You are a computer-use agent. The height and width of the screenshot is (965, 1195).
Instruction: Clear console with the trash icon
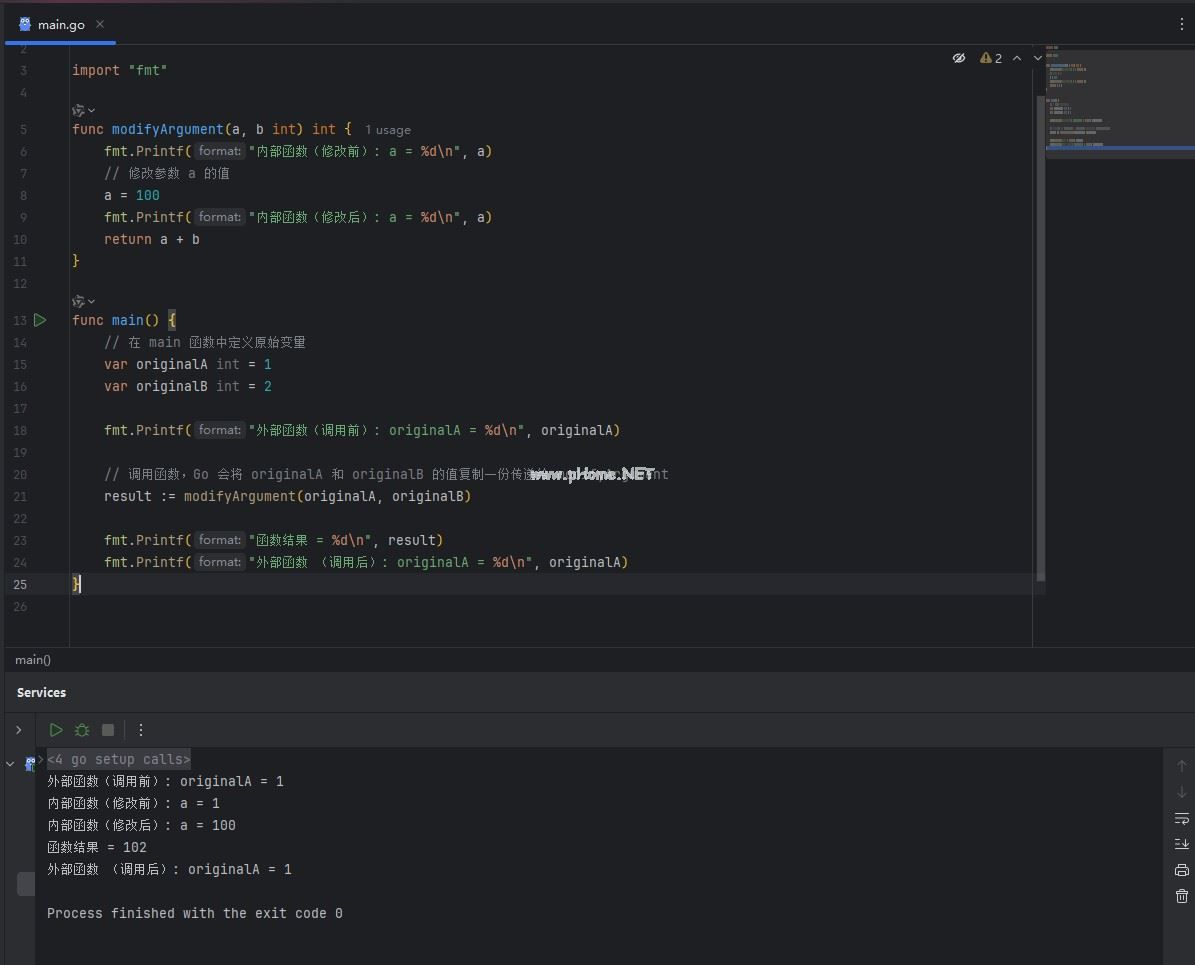click(x=1181, y=896)
